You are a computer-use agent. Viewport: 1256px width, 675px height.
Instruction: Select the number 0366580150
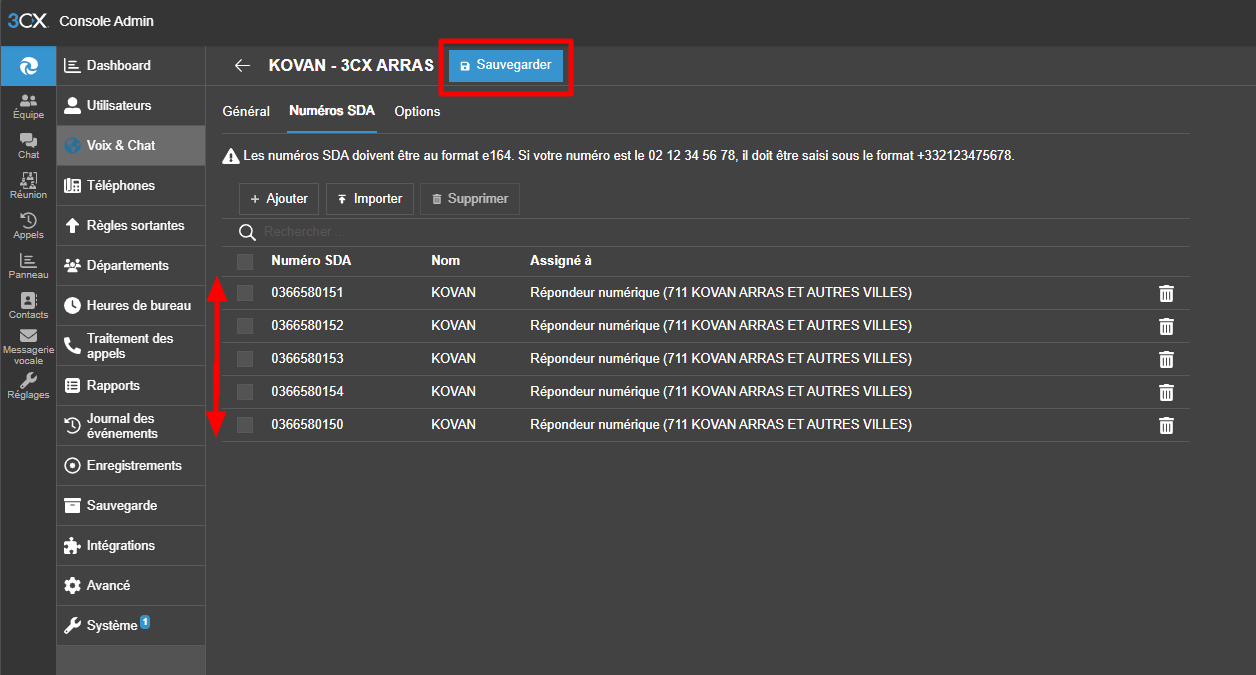(307, 425)
